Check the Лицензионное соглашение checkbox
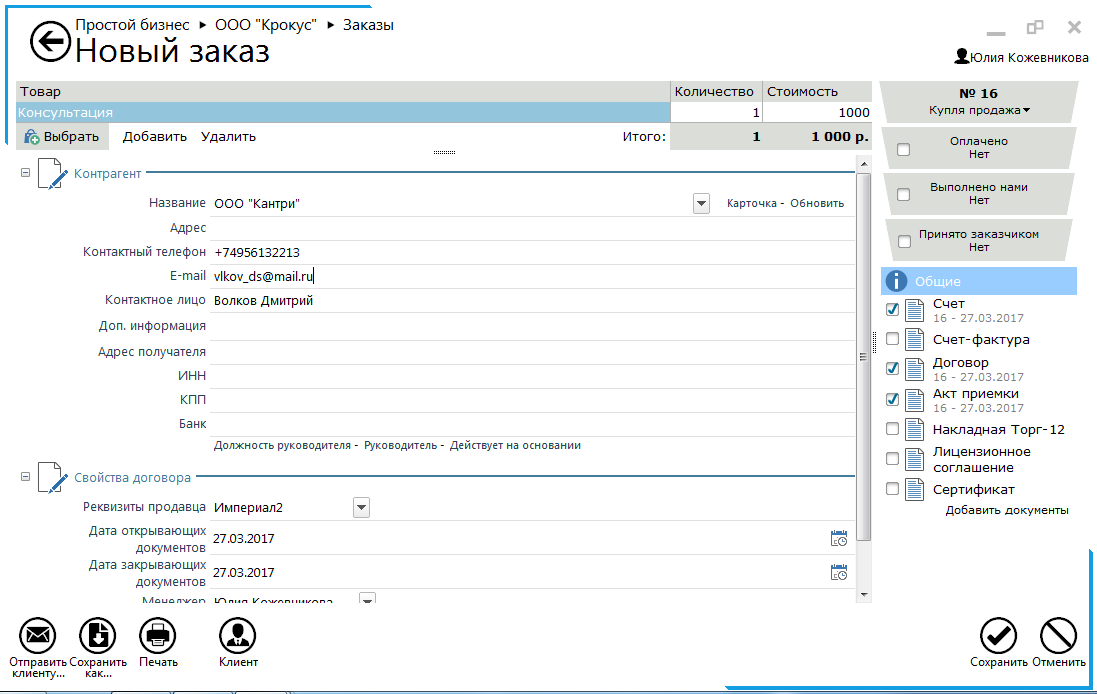This screenshot has width=1097, height=694. tap(892, 458)
